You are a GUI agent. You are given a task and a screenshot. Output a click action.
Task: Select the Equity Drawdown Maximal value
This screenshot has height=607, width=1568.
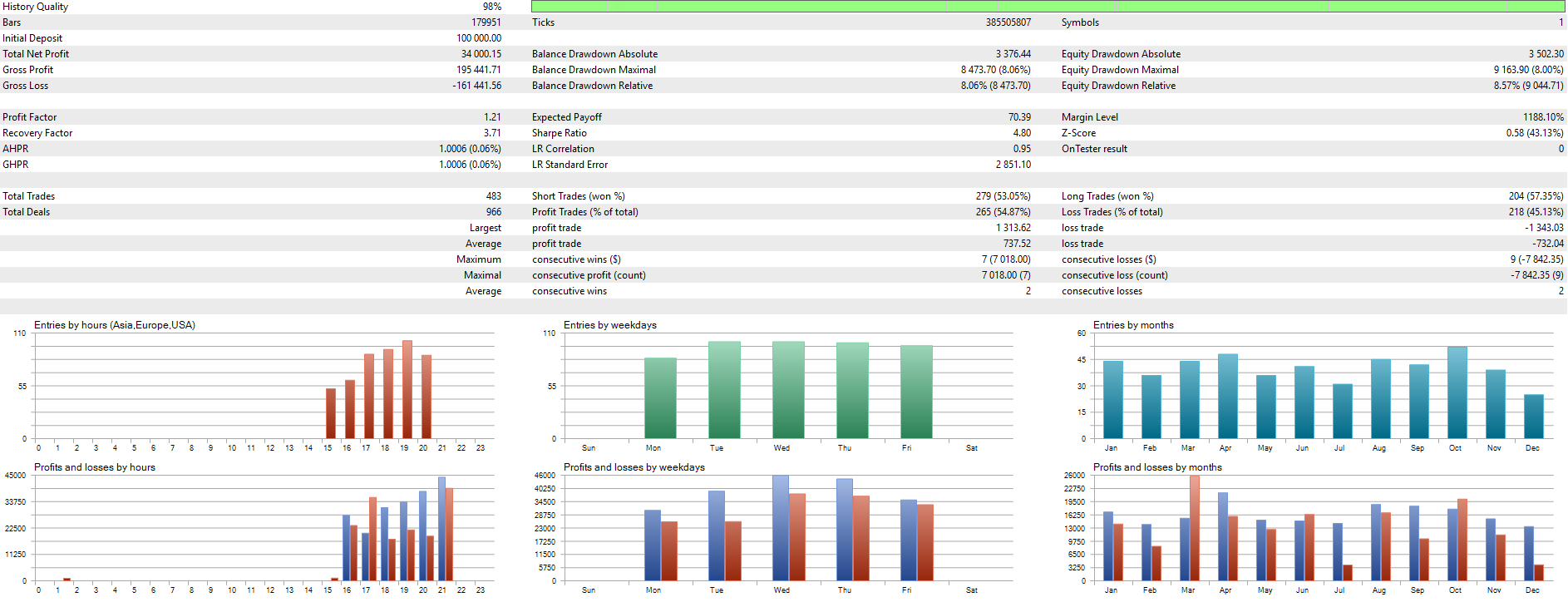pos(1527,70)
